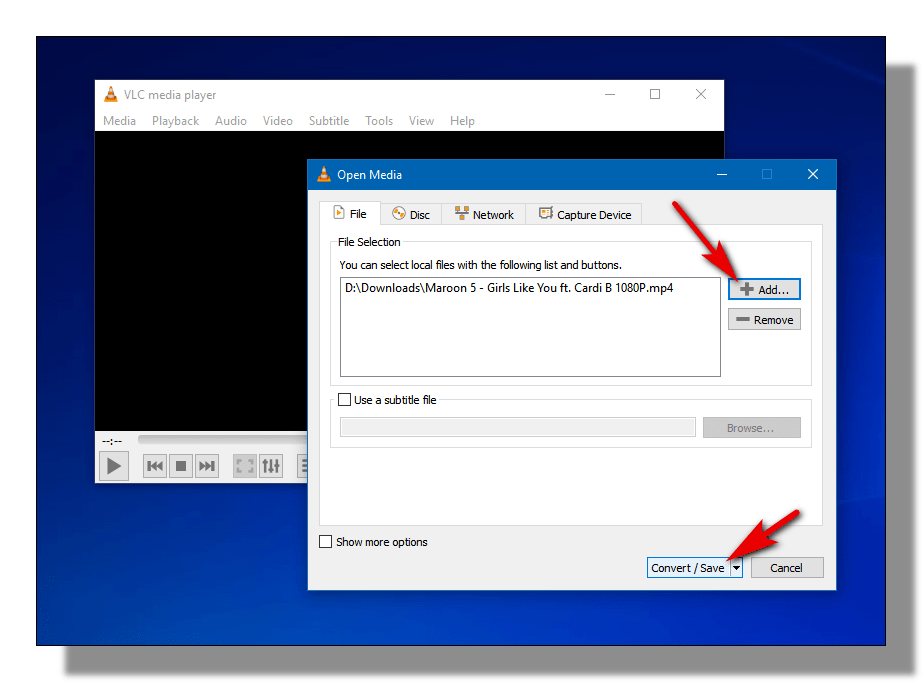
Task: Enable the Use a subtitle file checkbox
Action: [x=344, y=399]
